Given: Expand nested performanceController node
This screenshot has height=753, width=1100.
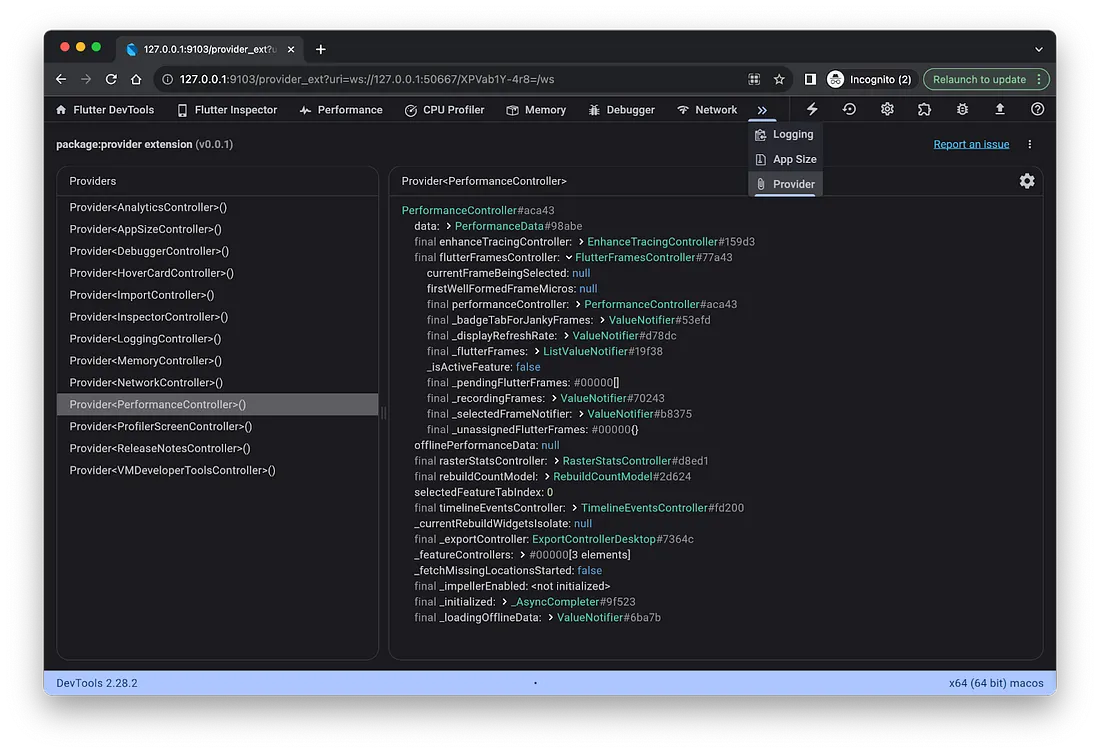Looking at the screenshot, I should click(x=577, y=305).
